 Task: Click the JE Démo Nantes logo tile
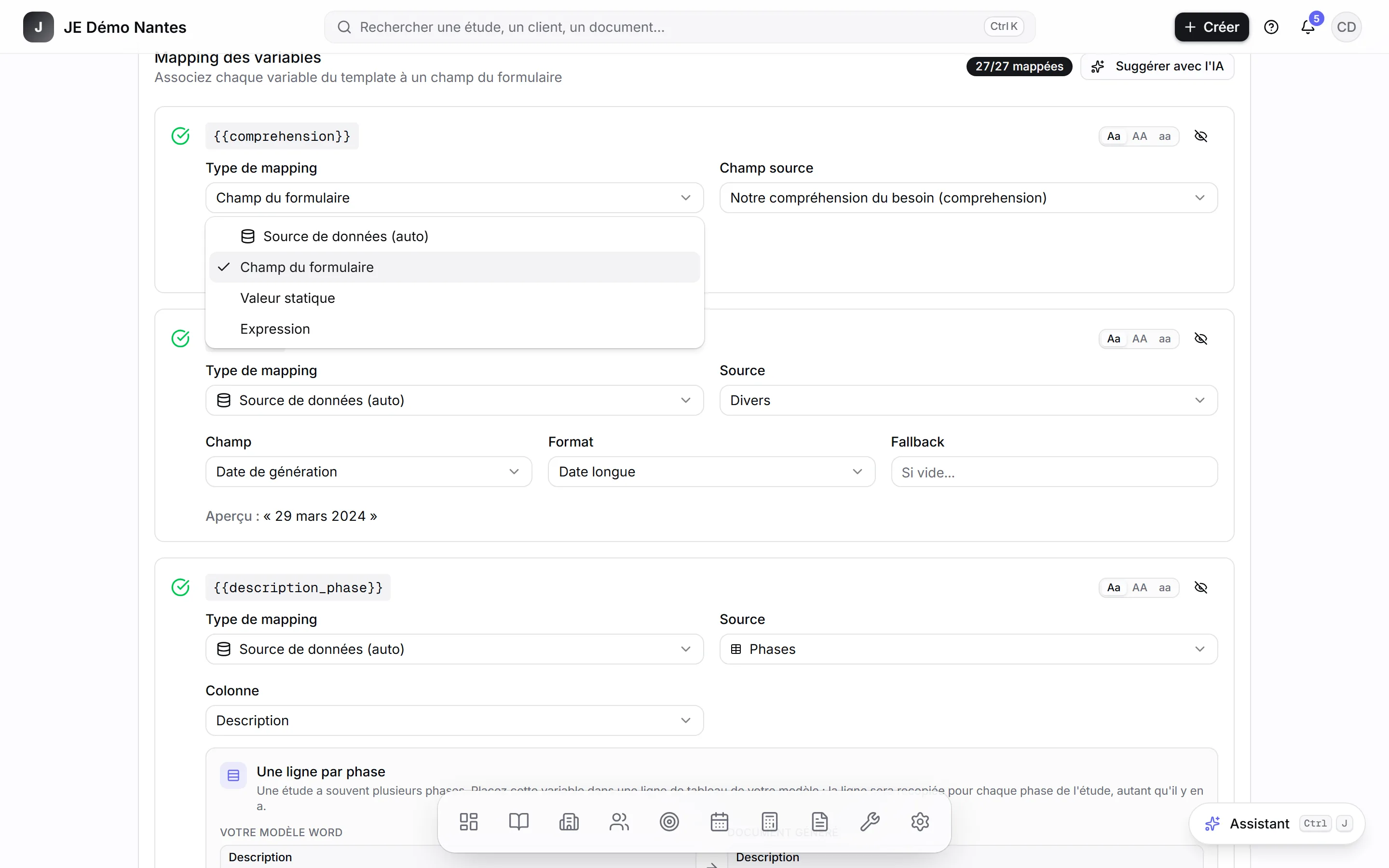pyautogui.click(x=39, y=27)
